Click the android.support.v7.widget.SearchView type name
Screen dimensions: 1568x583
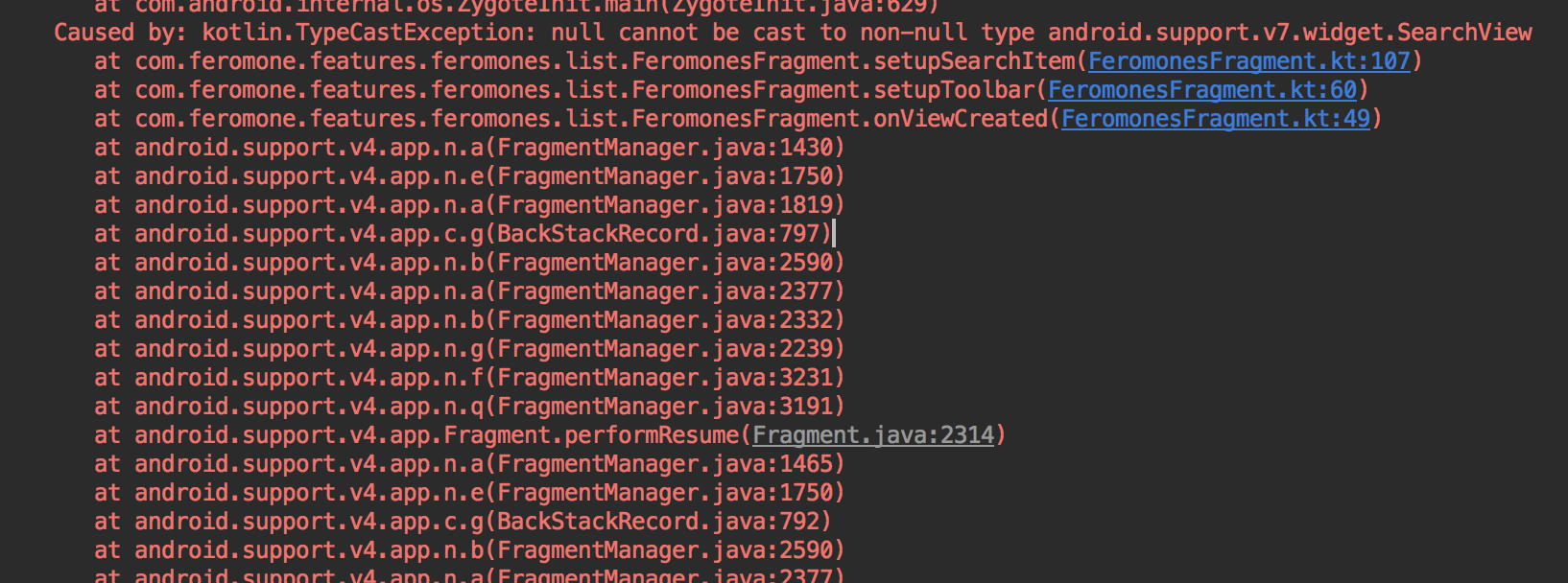(x=1289, y=33)
